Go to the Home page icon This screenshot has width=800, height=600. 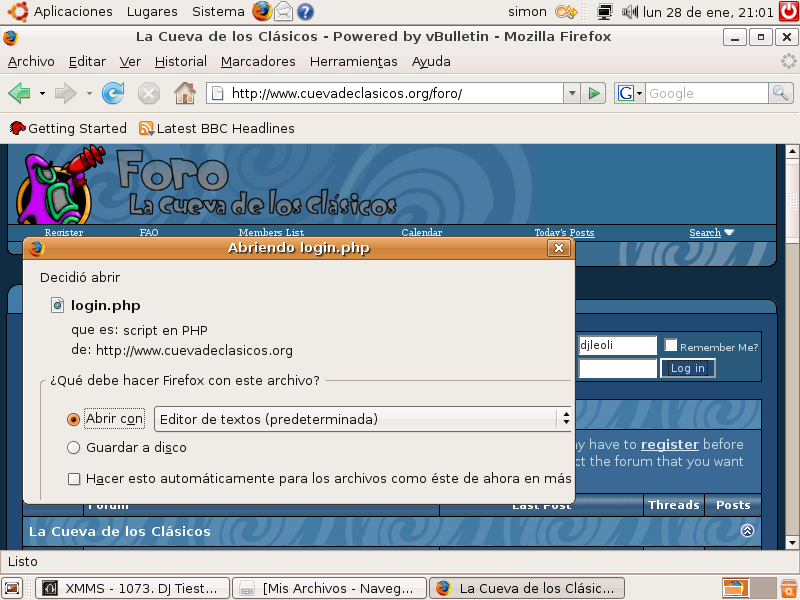[x=185, y=93]
